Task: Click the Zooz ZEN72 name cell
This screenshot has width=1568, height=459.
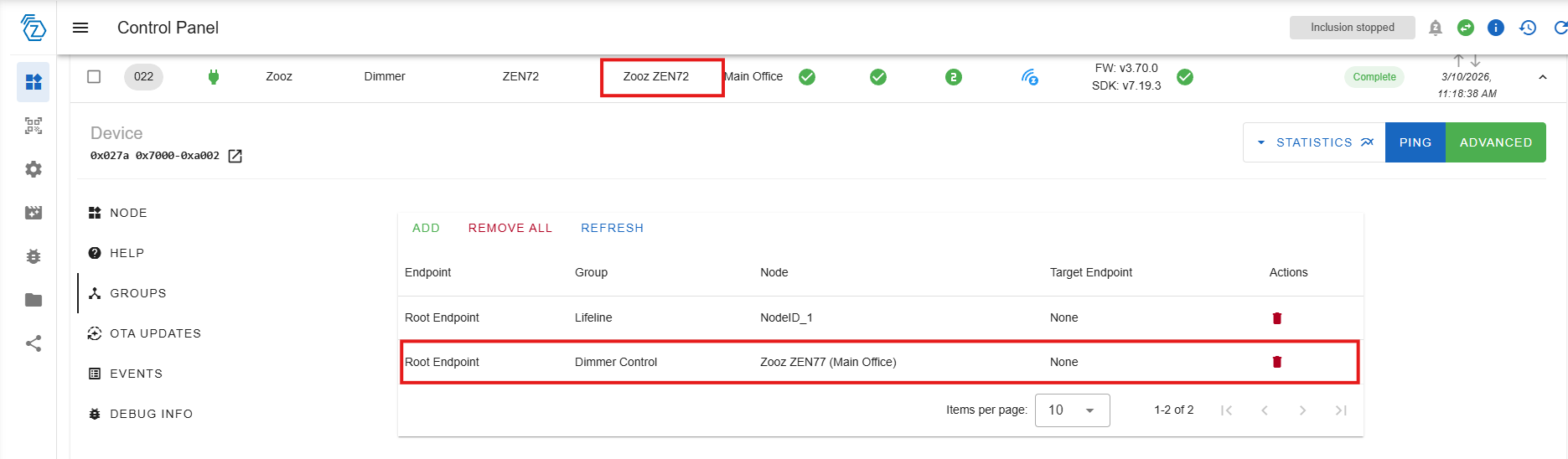Action: point(656,76)
